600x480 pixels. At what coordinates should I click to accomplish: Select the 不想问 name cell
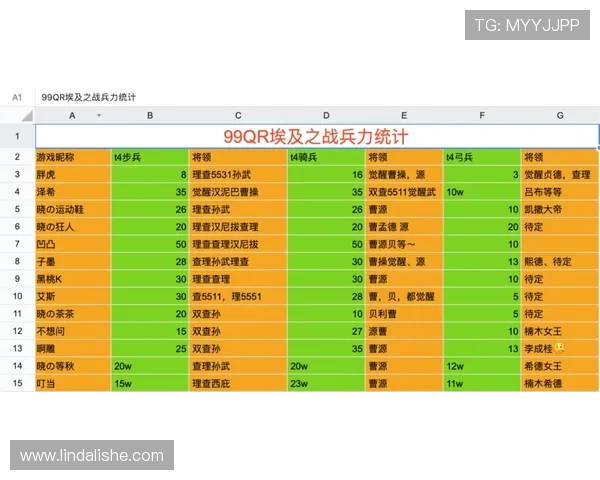[x=73, y=331]
